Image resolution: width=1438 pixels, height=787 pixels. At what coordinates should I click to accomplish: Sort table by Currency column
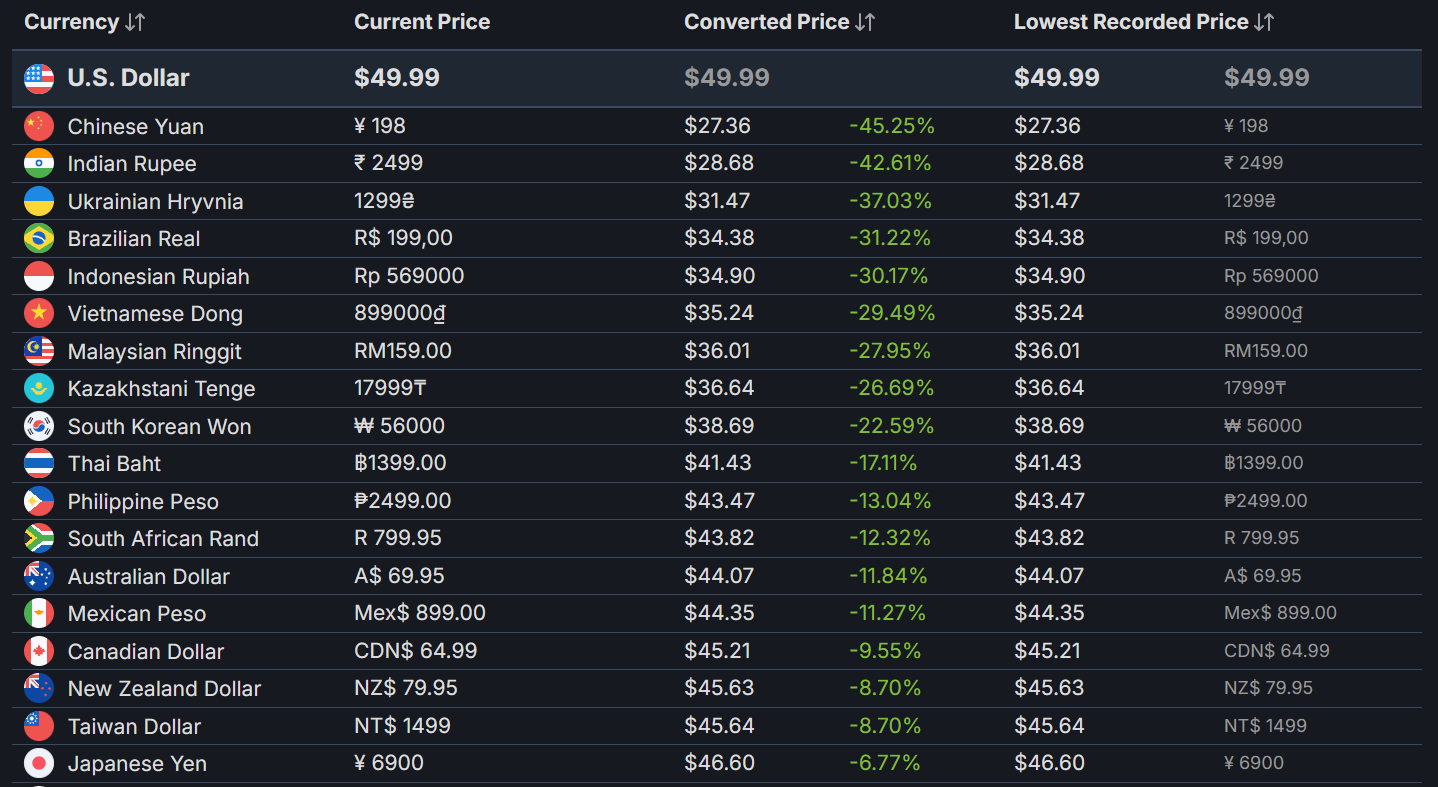pyautogui.click(x=85, y=22)
